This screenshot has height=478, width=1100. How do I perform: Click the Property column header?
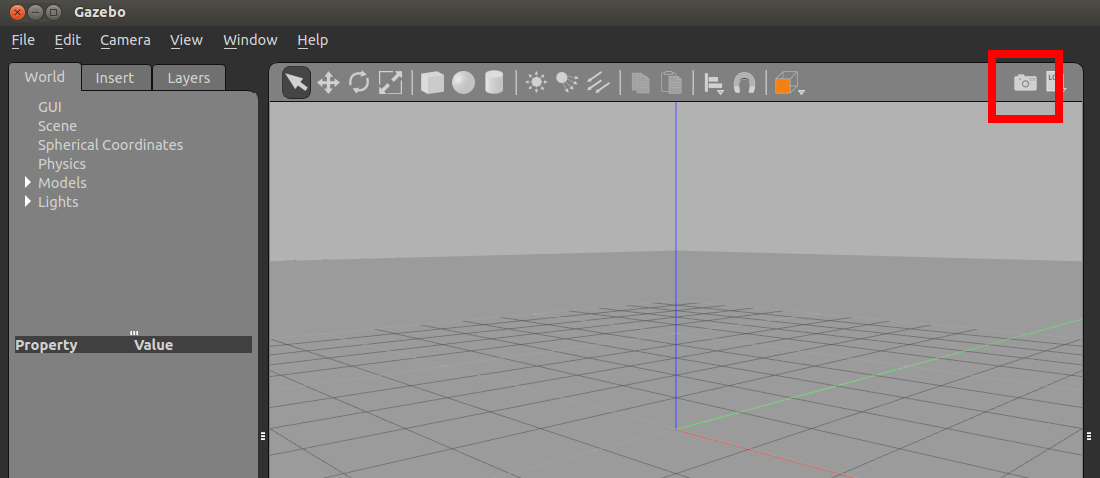point(47,345)
